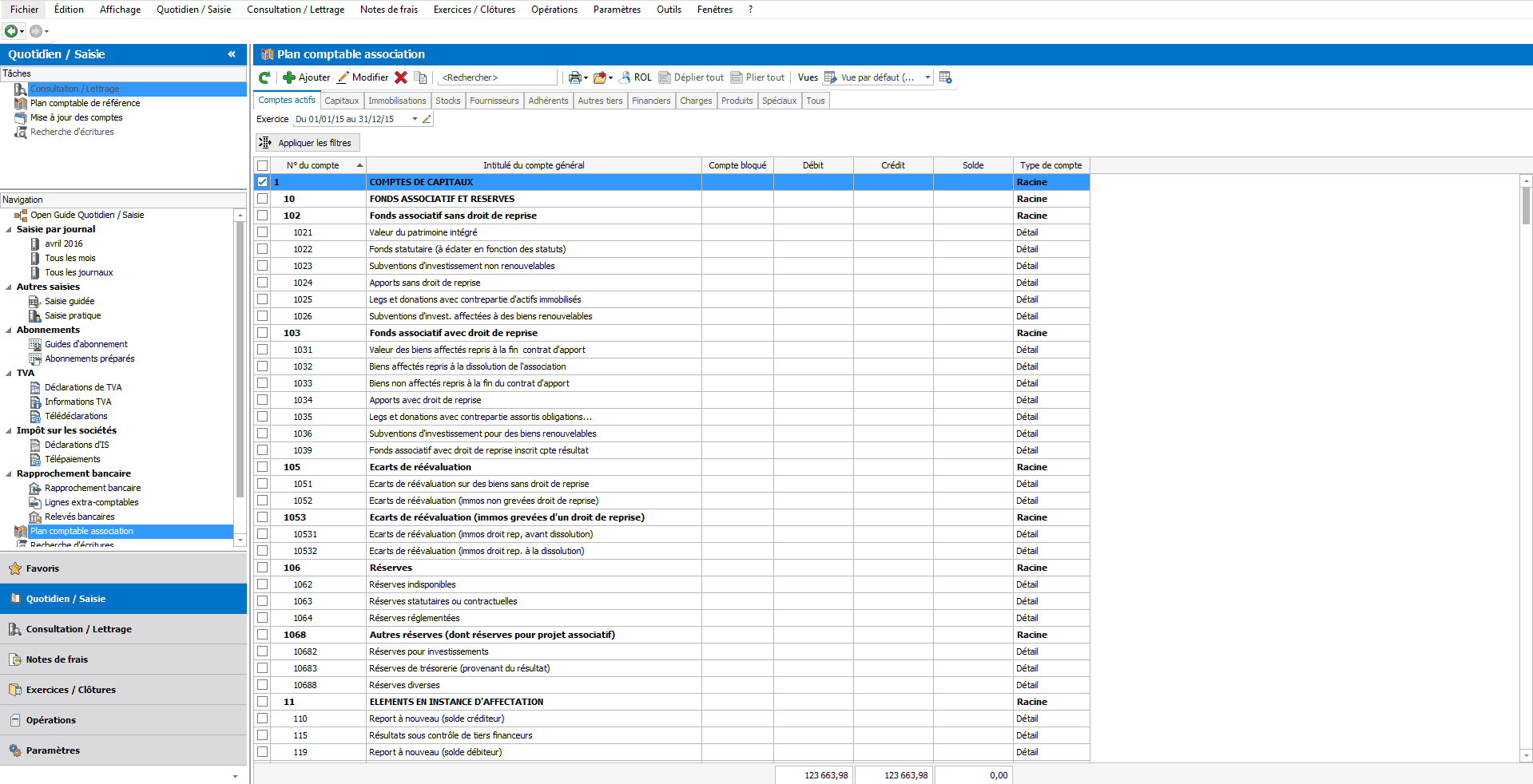
Task: Click the grid view settings icon
Action: click(946, 77)
